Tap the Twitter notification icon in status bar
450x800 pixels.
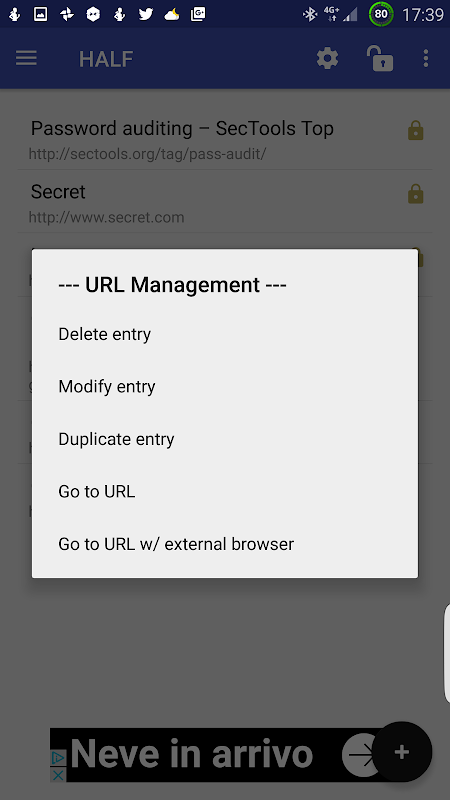tap(146, 14)
